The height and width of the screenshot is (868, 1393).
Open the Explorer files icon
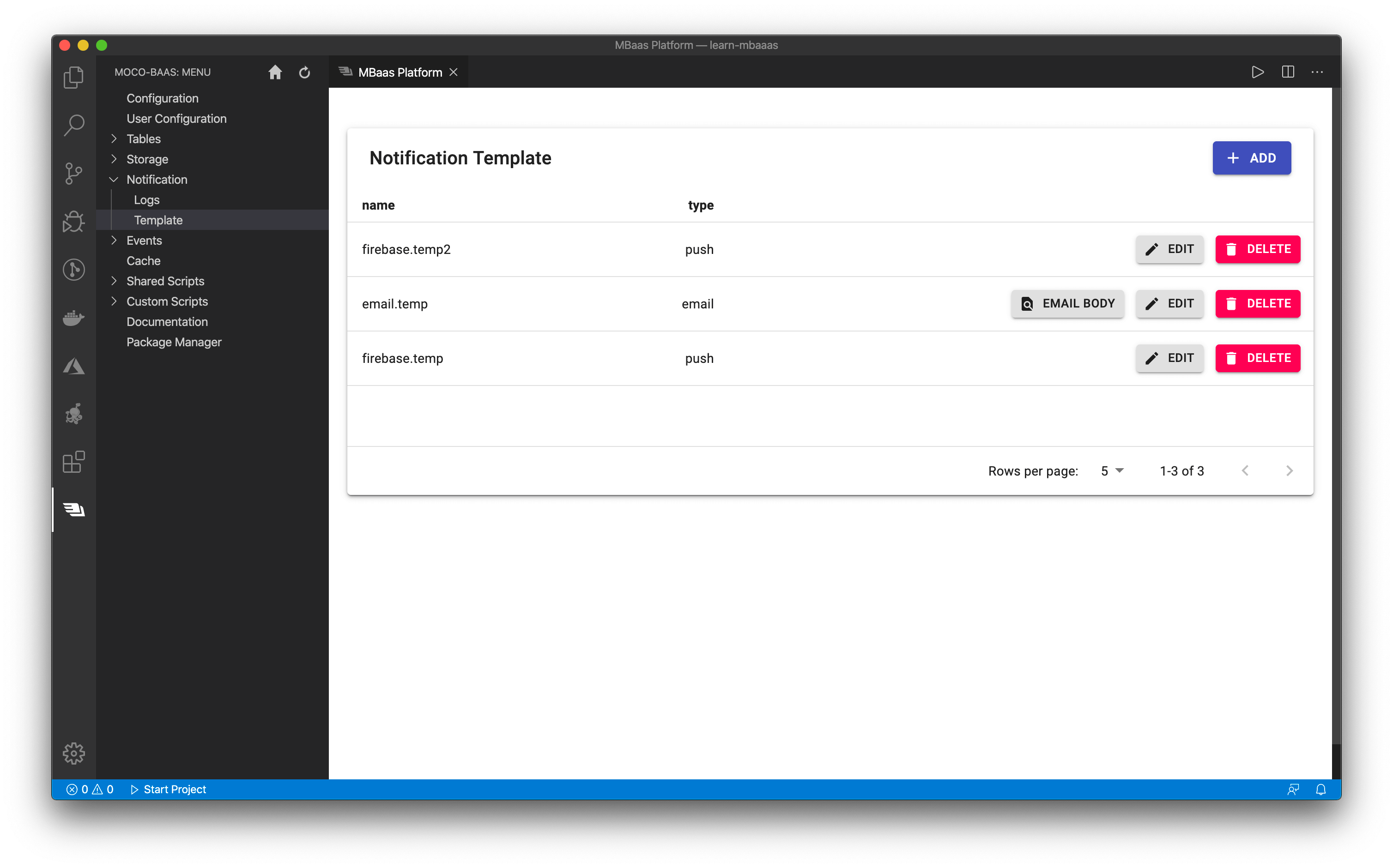pos(73,77)
